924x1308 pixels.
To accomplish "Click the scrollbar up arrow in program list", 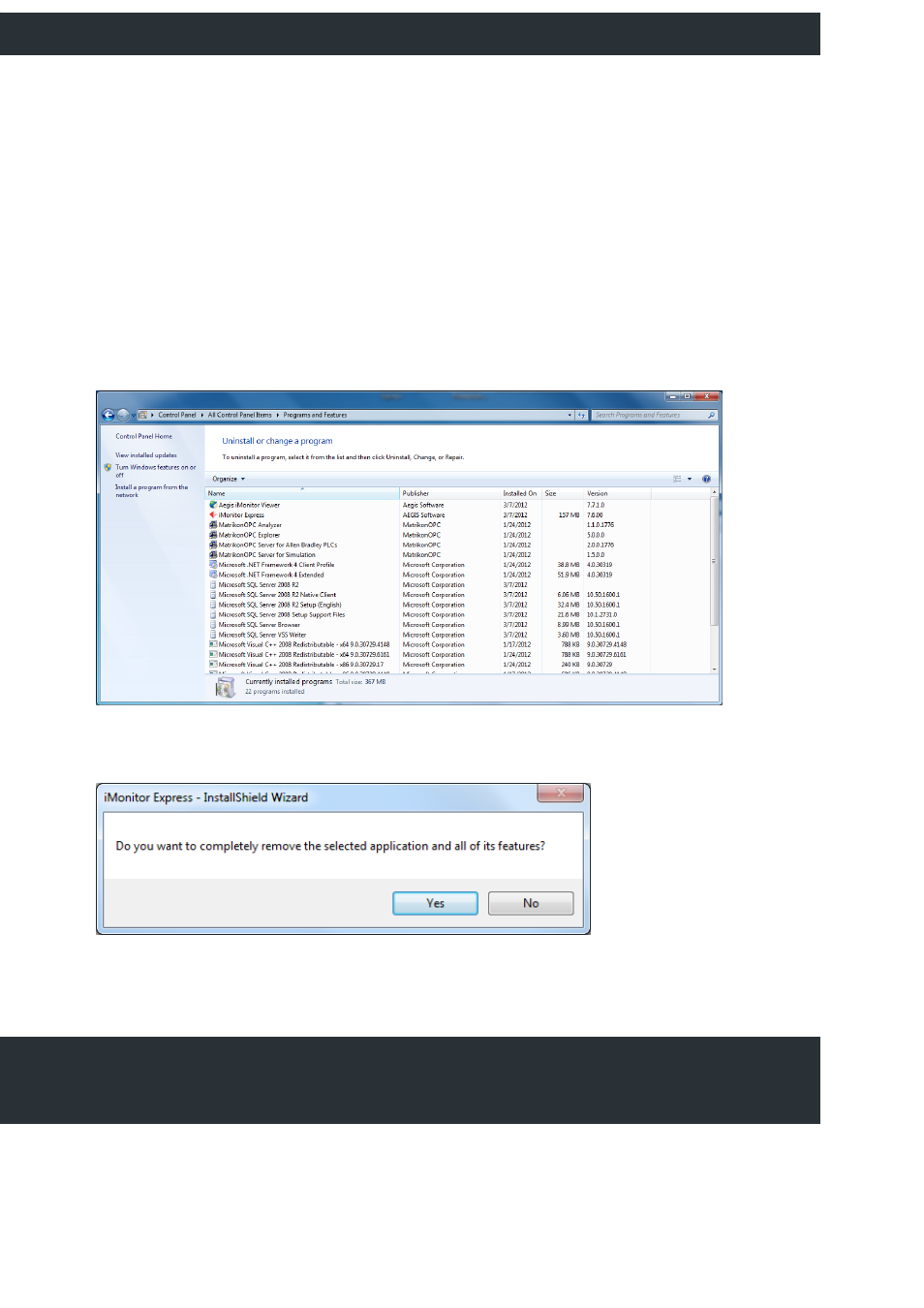I will [714, 493].
